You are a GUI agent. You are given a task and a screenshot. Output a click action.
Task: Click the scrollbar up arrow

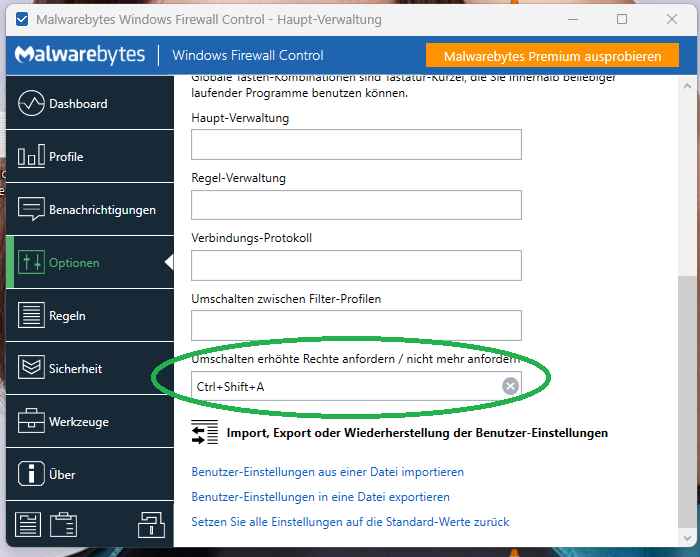688,86
